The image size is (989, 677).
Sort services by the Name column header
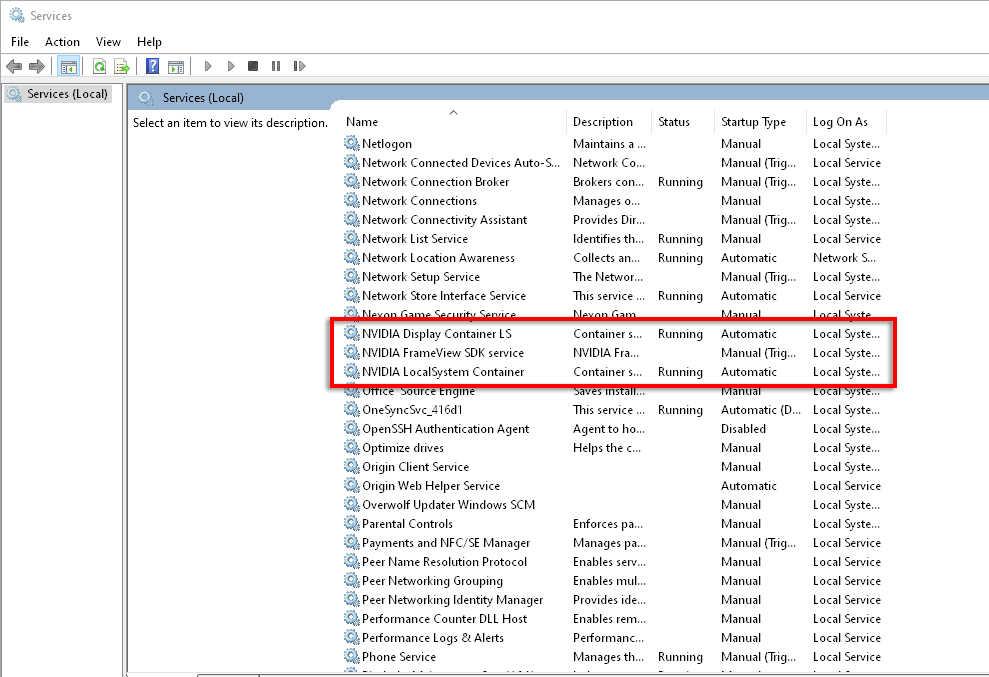point(362,122)
